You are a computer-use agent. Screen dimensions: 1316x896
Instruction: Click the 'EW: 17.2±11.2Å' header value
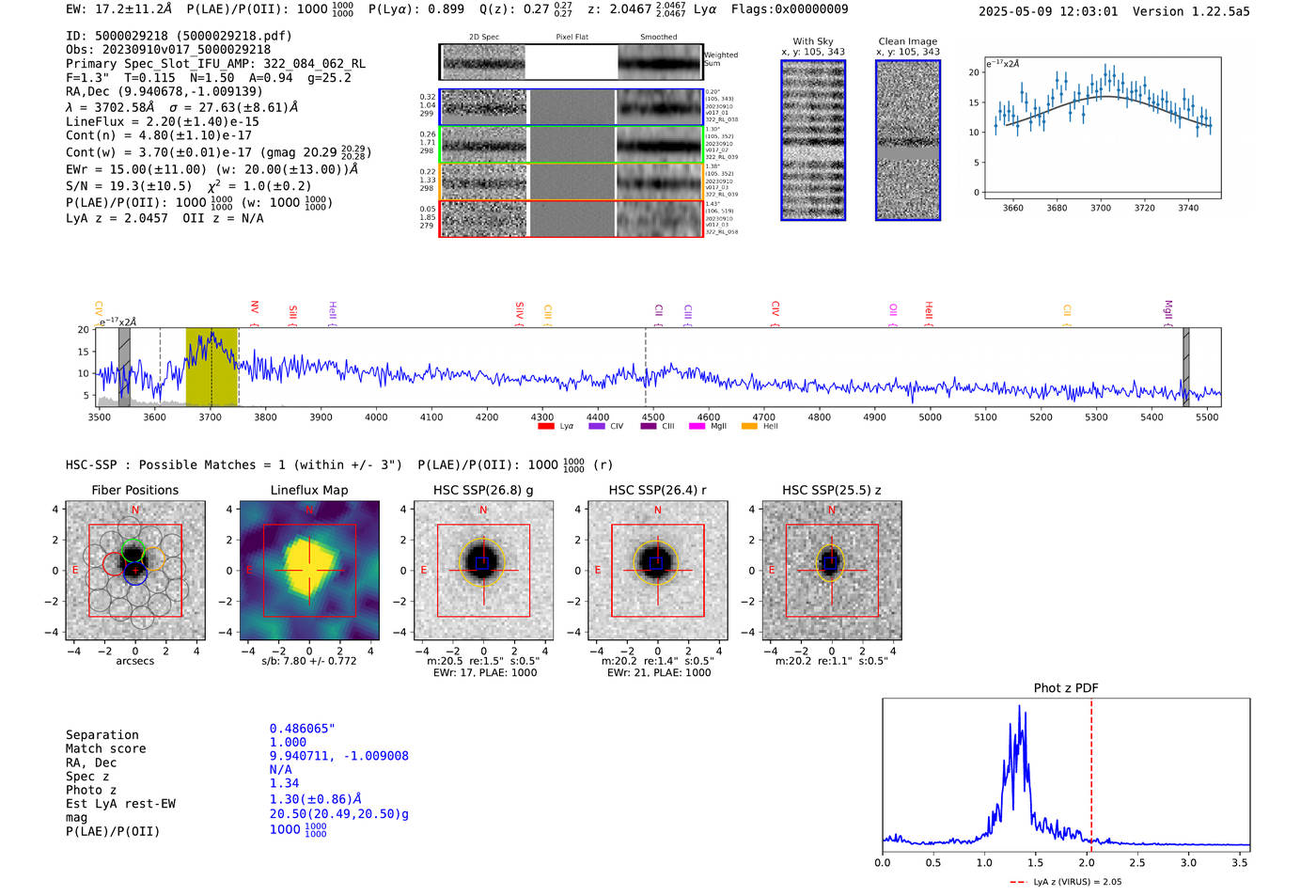point(119,9)
